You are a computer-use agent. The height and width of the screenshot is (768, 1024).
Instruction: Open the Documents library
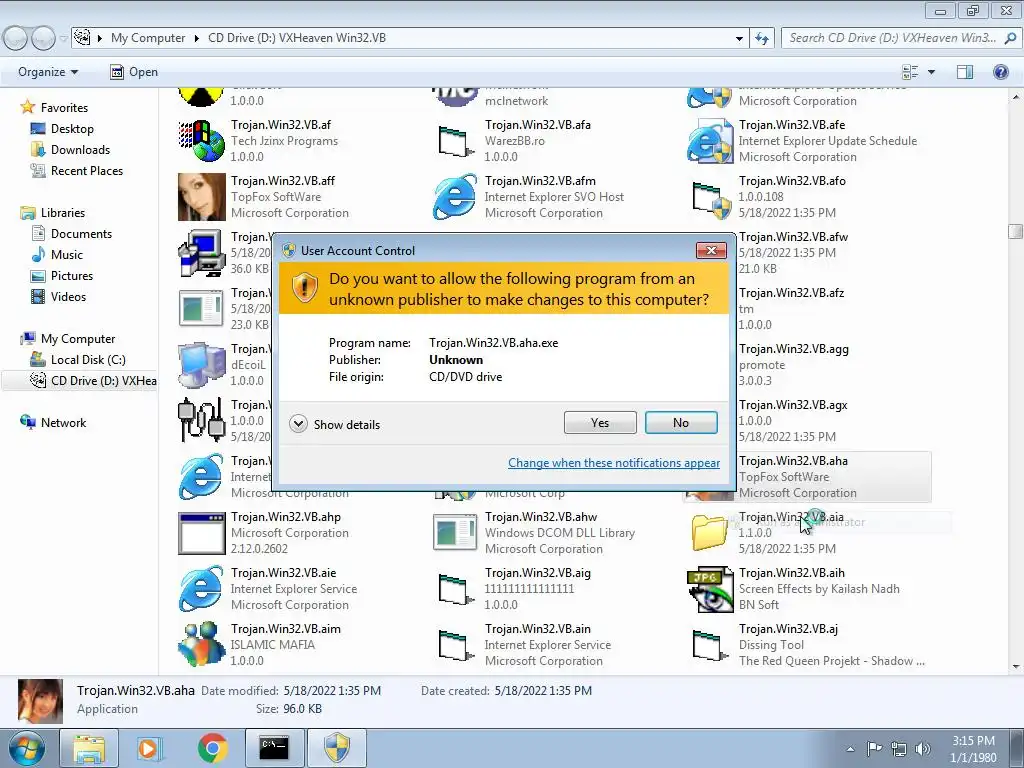[81, 234]
